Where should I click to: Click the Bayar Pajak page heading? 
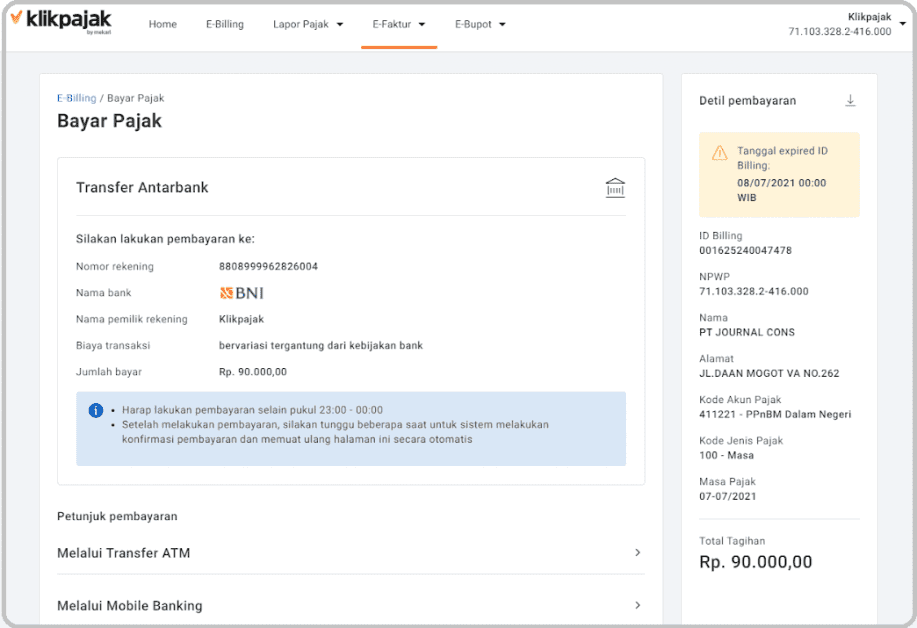pos(109,121)
